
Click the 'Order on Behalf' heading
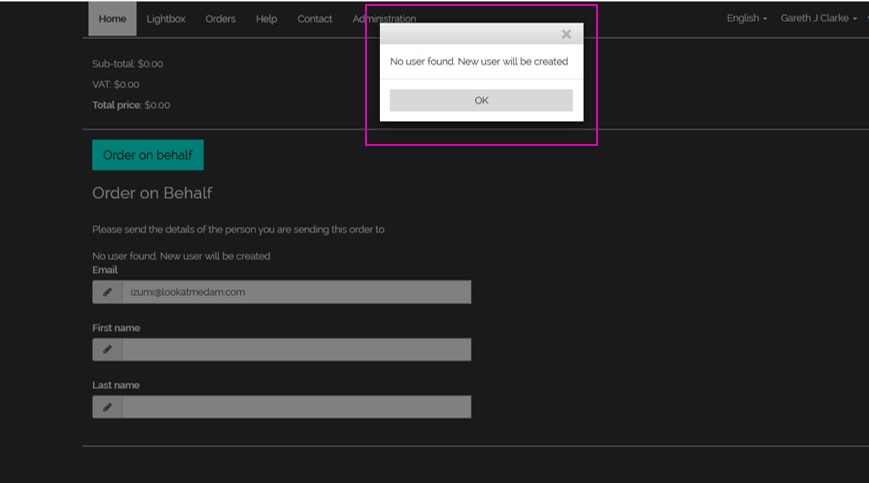[x=152, y=193]
